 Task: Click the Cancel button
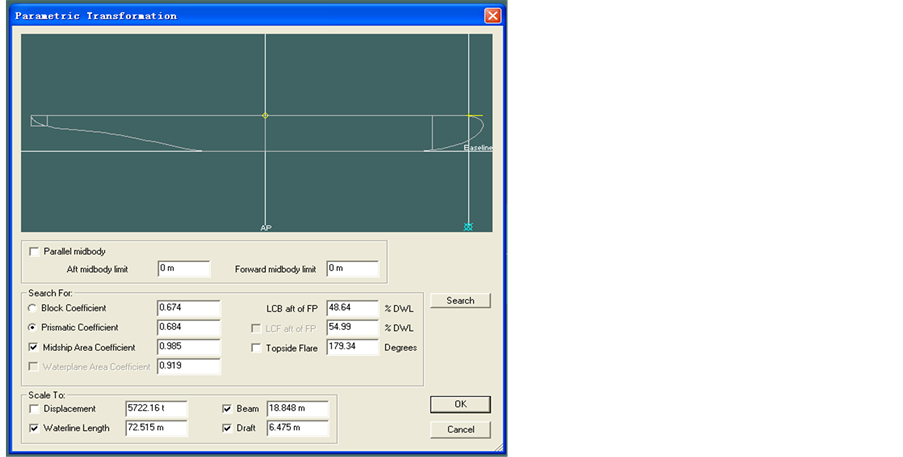460,429
